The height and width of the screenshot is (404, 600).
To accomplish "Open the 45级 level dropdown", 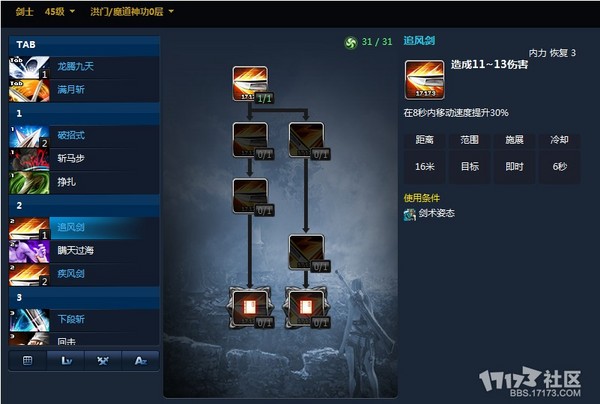I will 59,12.
